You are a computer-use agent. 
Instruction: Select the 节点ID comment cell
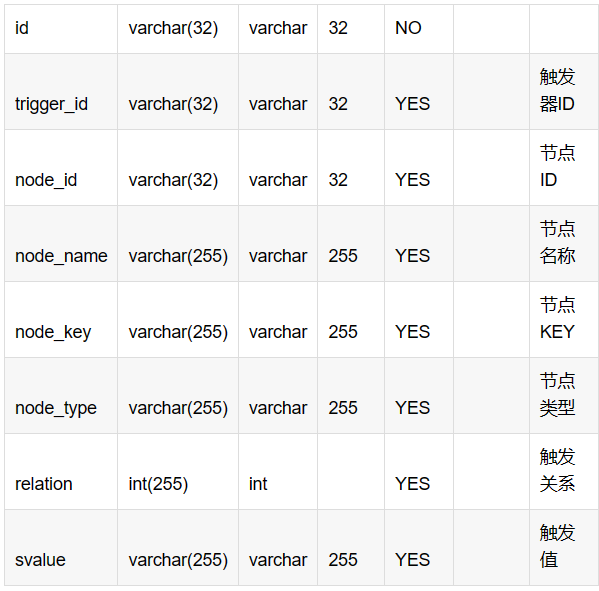(564, 168)
